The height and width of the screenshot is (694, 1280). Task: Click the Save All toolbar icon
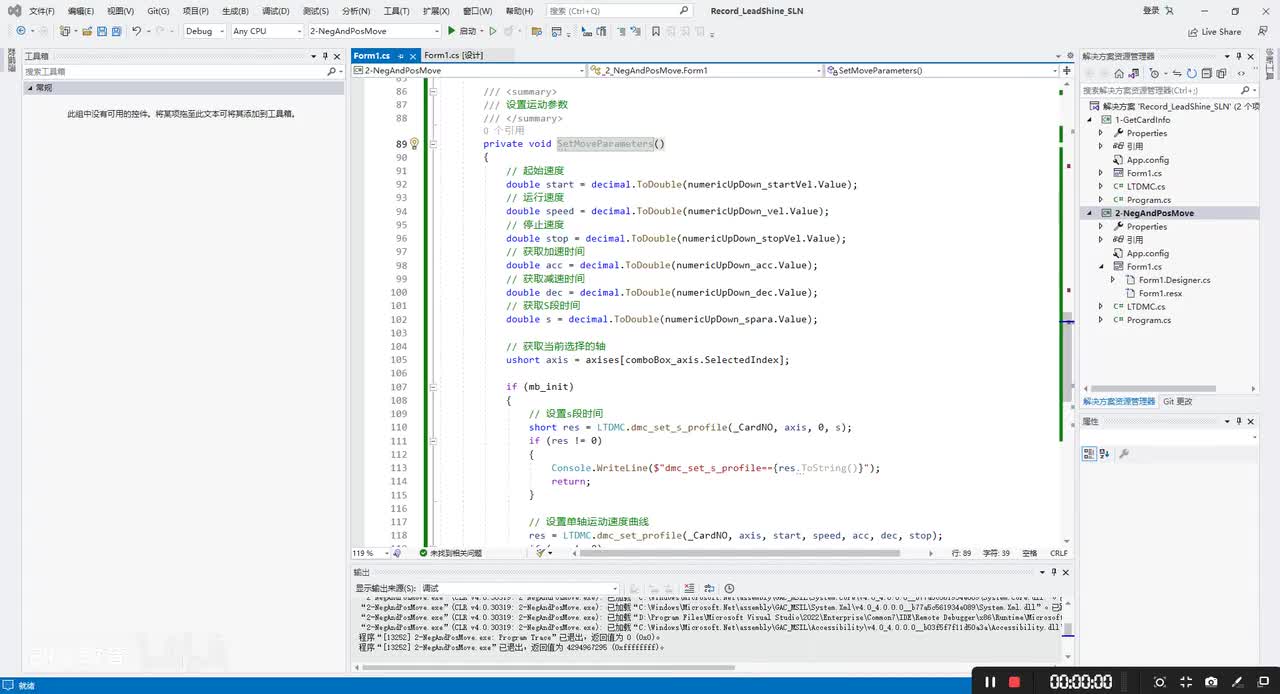tap(117, 31)
